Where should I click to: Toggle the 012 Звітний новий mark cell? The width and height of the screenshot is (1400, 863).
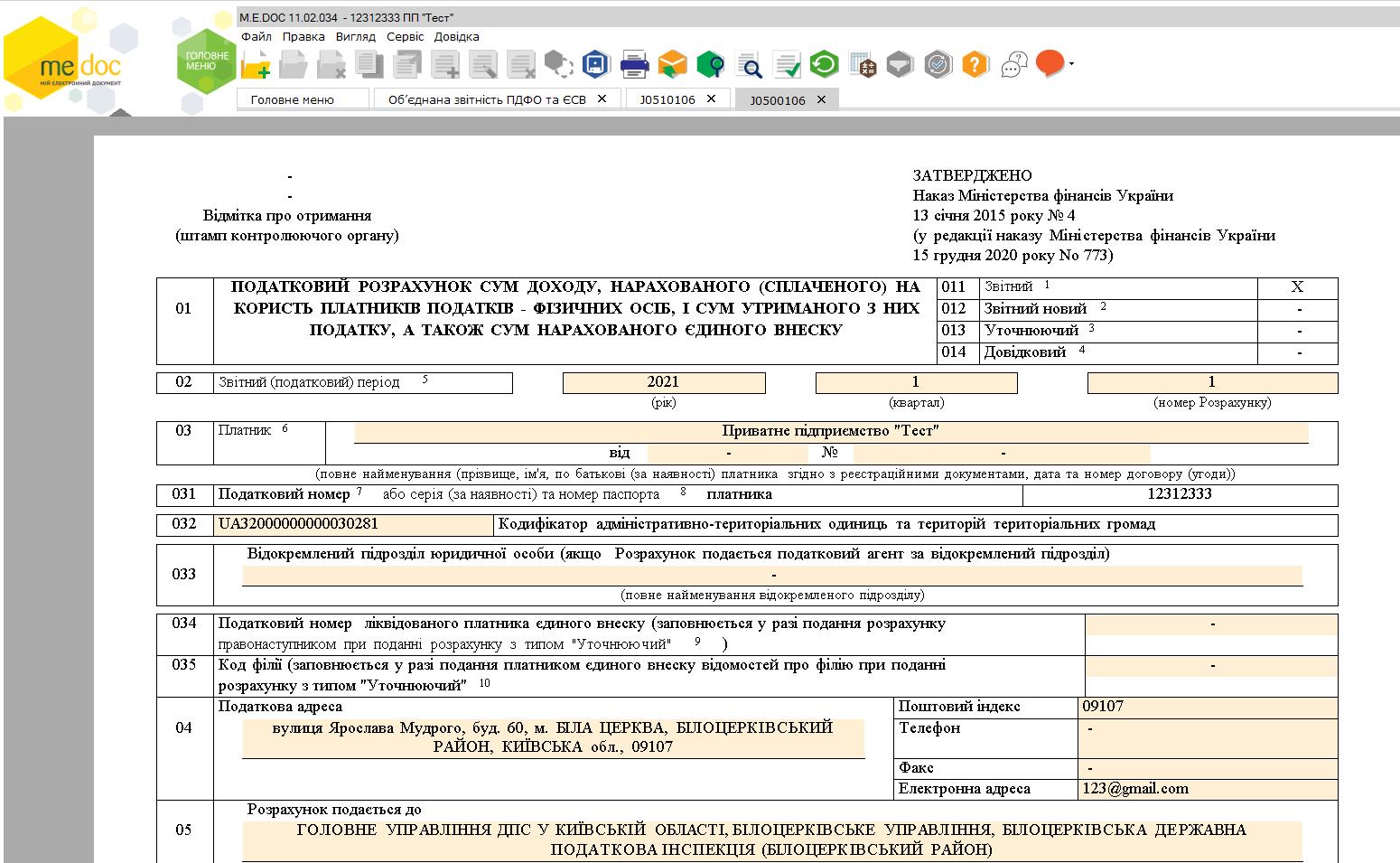pyautogui.click(x=1297, y=309)
